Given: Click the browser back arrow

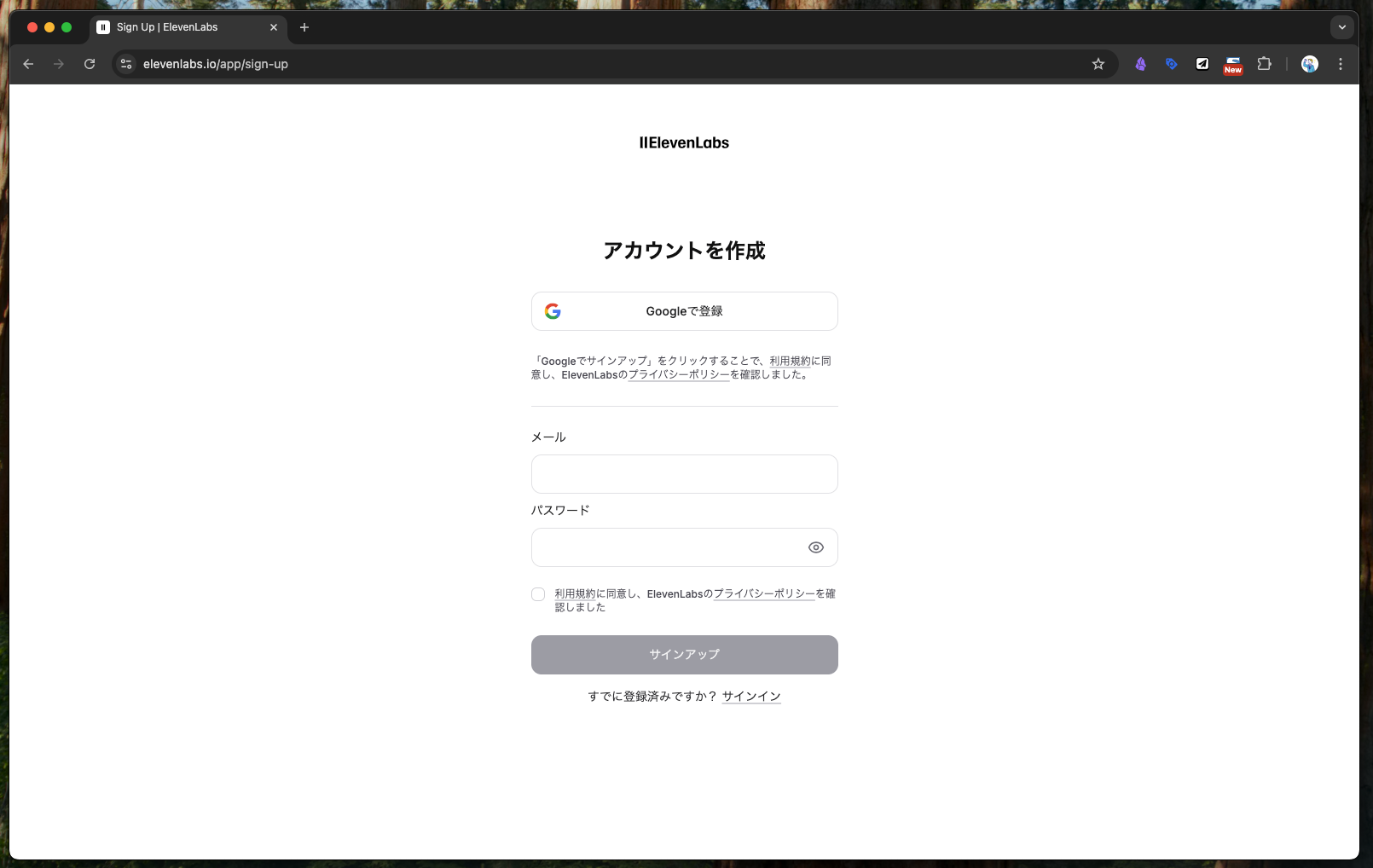Looking at the screenshot, I should 28,64.
